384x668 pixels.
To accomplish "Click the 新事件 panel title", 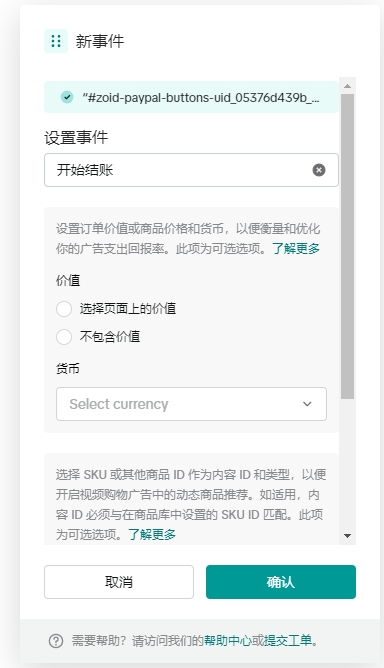I will point(100,41).
